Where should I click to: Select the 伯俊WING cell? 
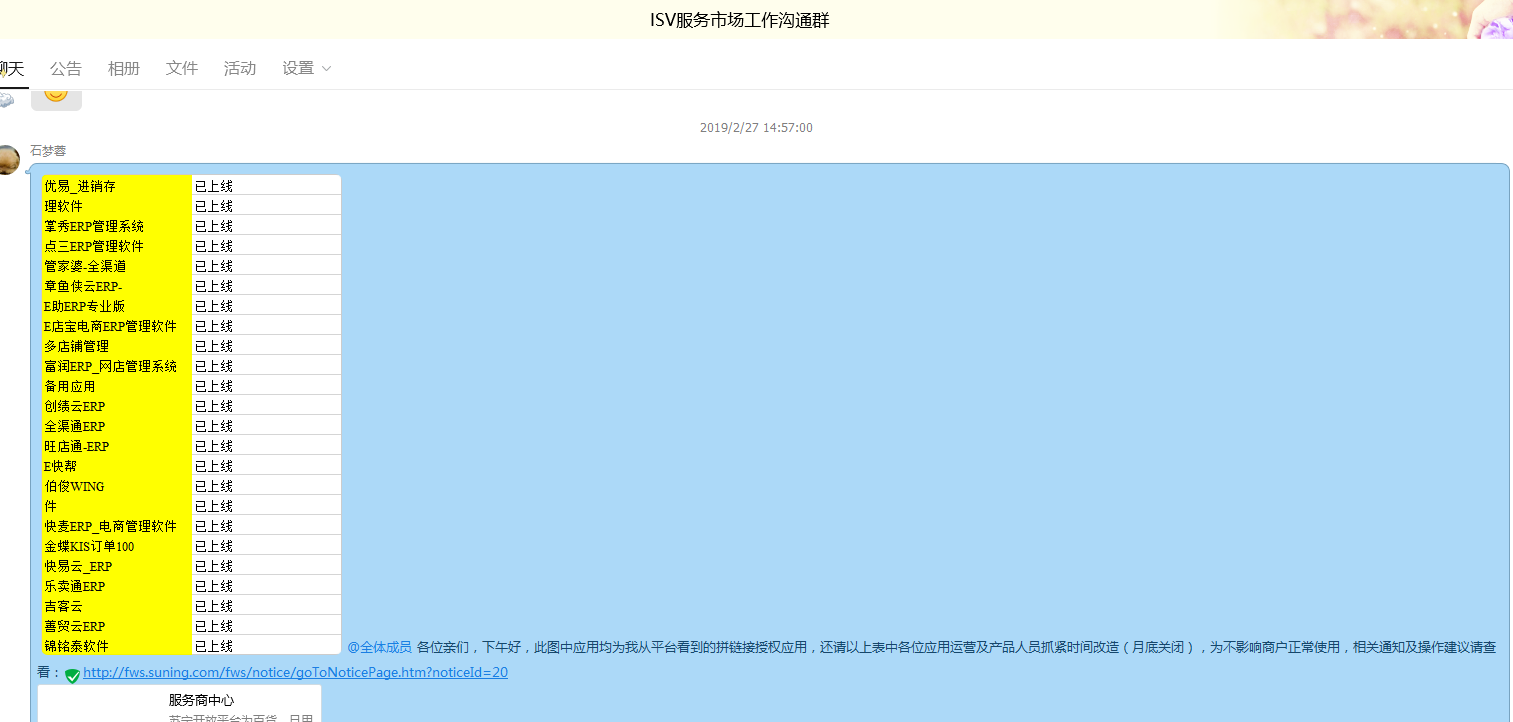117,486
